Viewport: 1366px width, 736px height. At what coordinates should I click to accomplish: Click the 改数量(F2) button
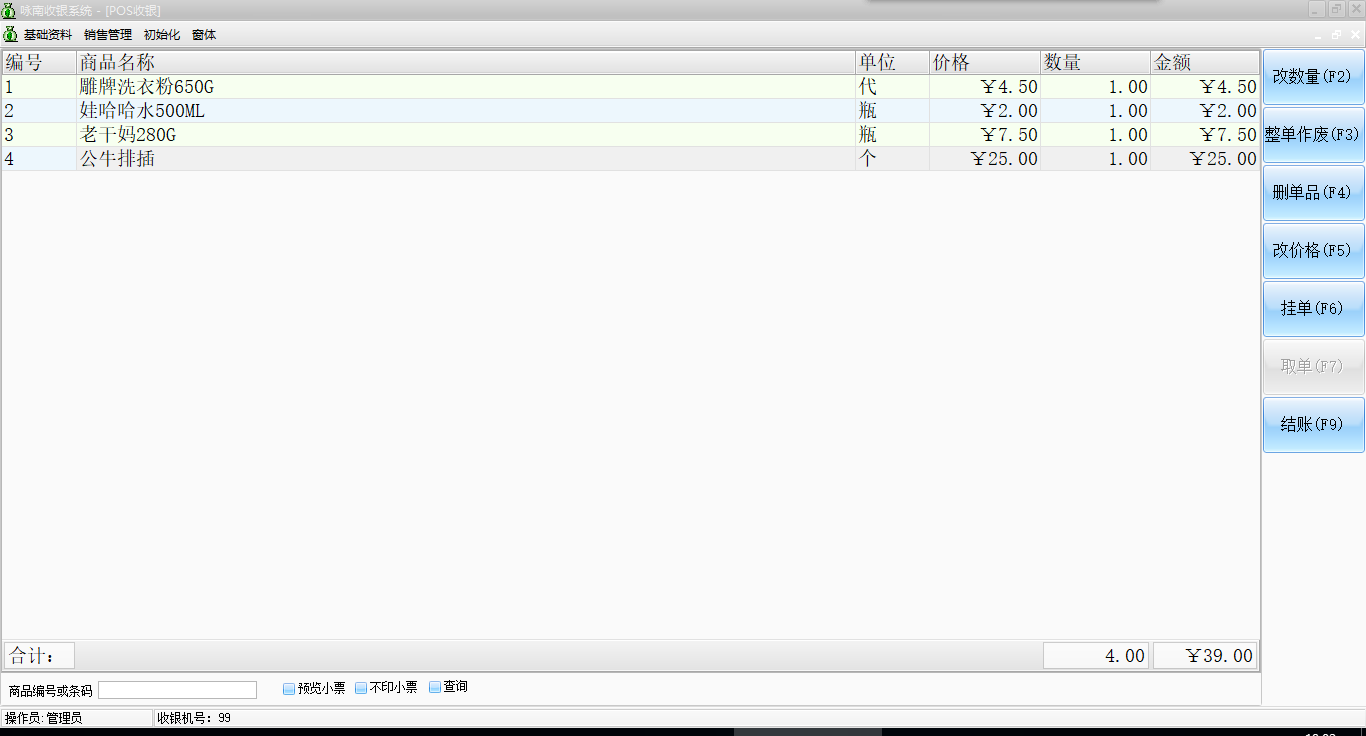pyautogui.click(x=1313, y=77)
